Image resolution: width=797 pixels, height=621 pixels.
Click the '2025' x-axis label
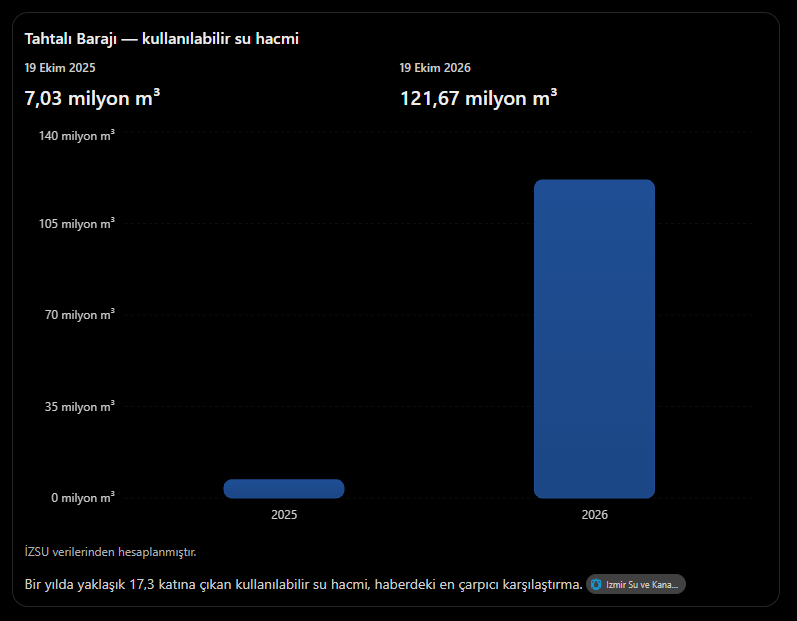(x=284, y=515)
